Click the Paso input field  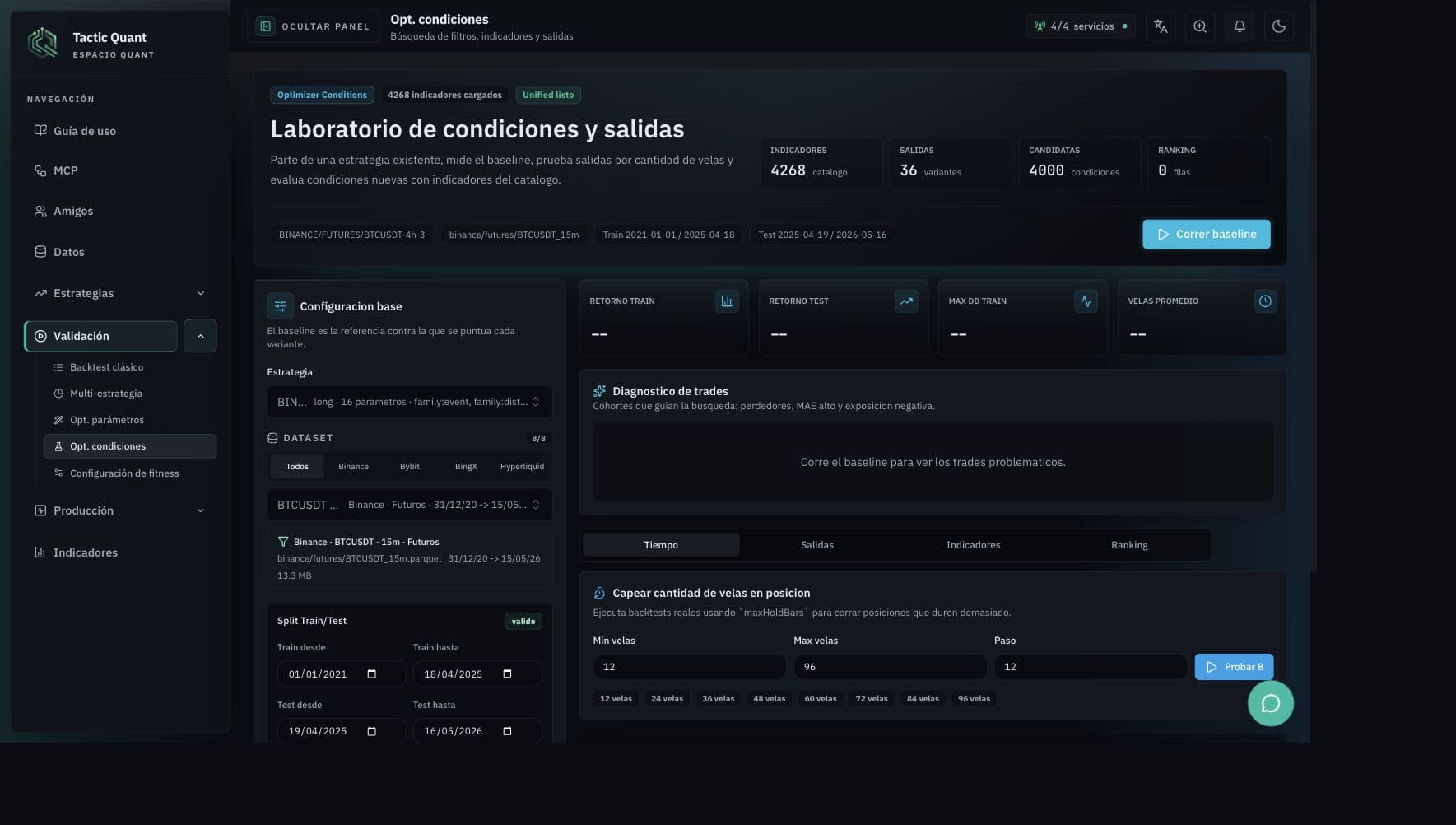[x=1091, y=667]
